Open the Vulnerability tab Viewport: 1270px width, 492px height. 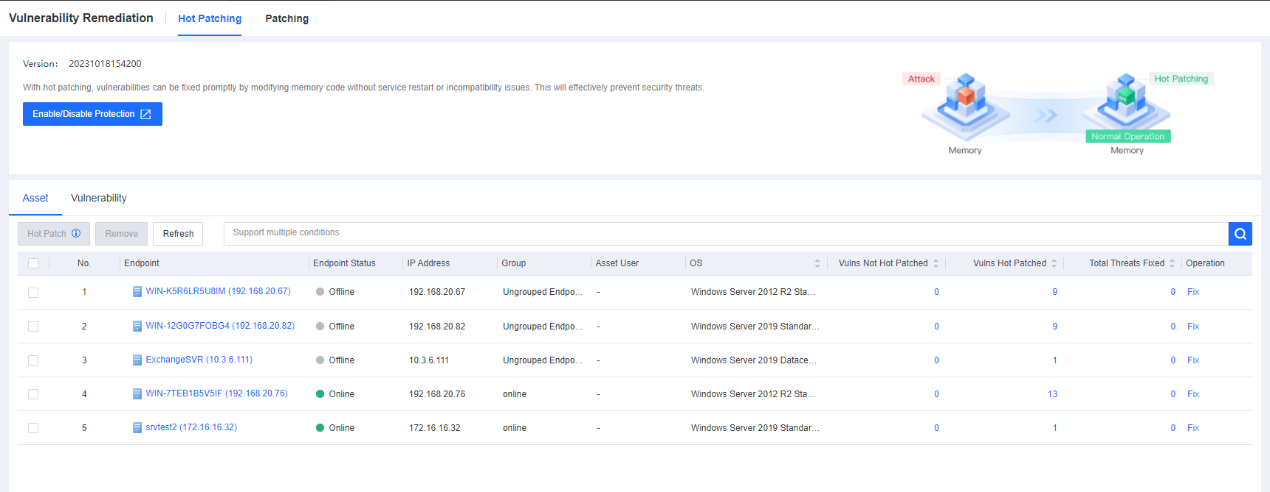pos(98,198)
